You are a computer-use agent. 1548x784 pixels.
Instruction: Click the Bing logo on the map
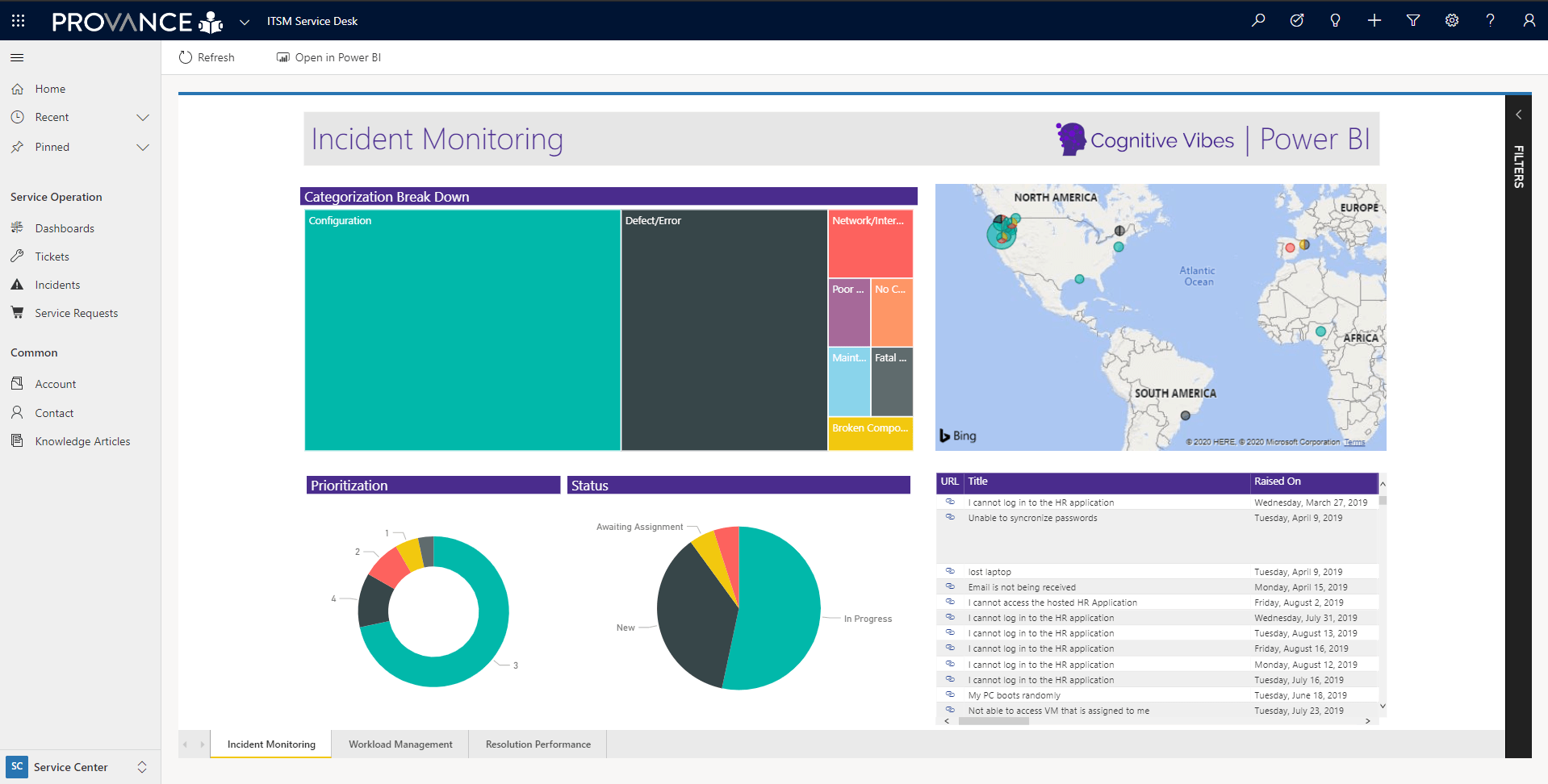(958, 436)
